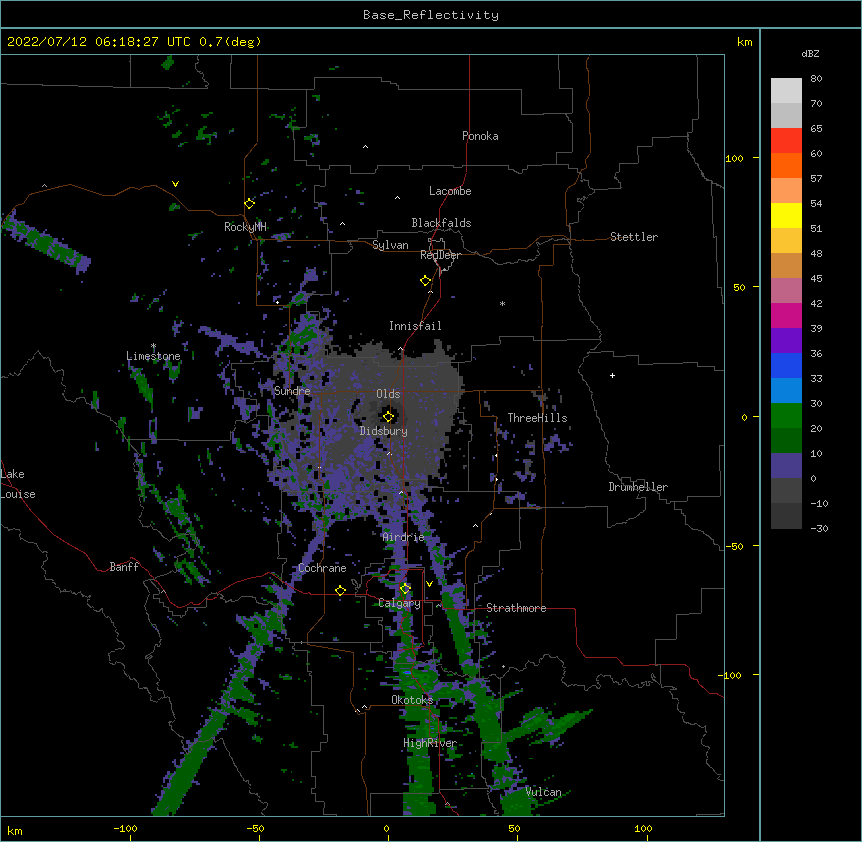862x842 pixels.
Task: Click the Base_Reflectivity title
Action: (431, 15)
